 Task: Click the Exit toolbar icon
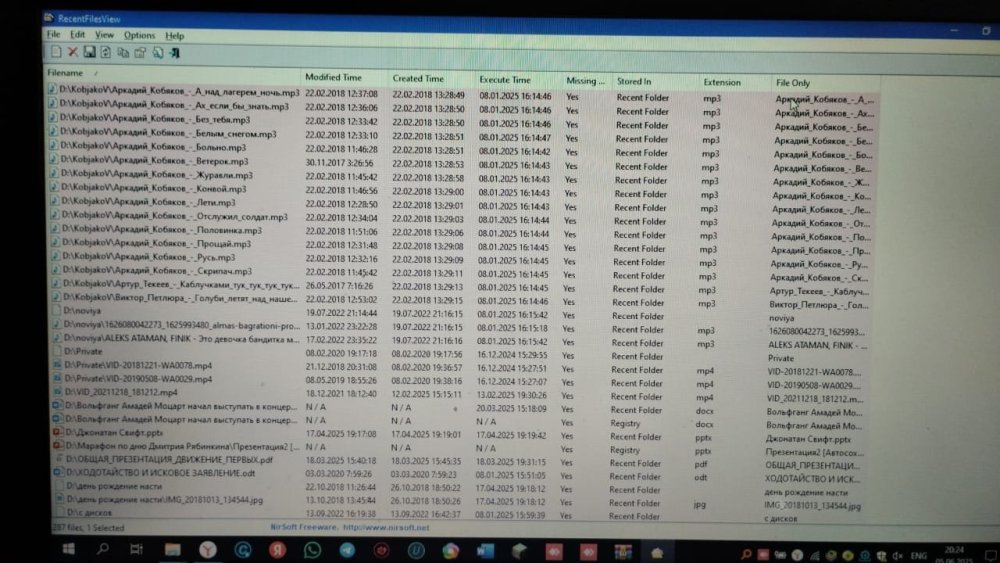(174, 53)
